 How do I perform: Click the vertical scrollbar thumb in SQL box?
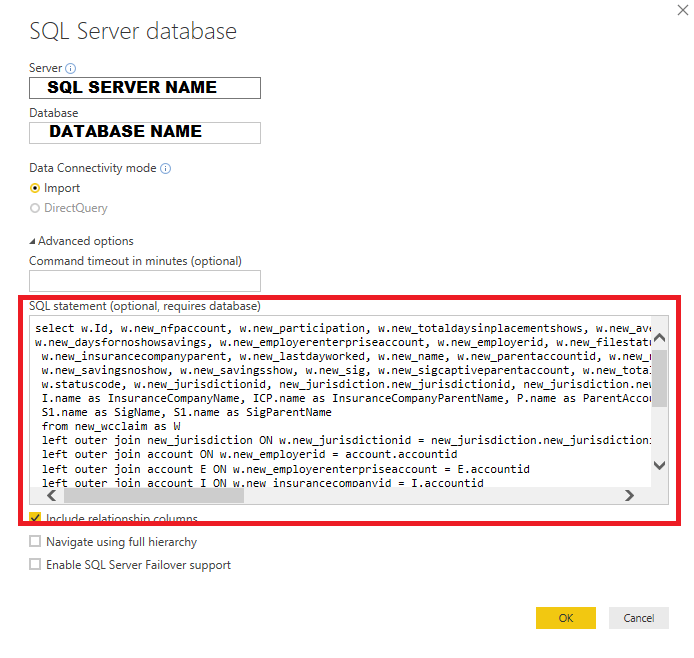659,379
